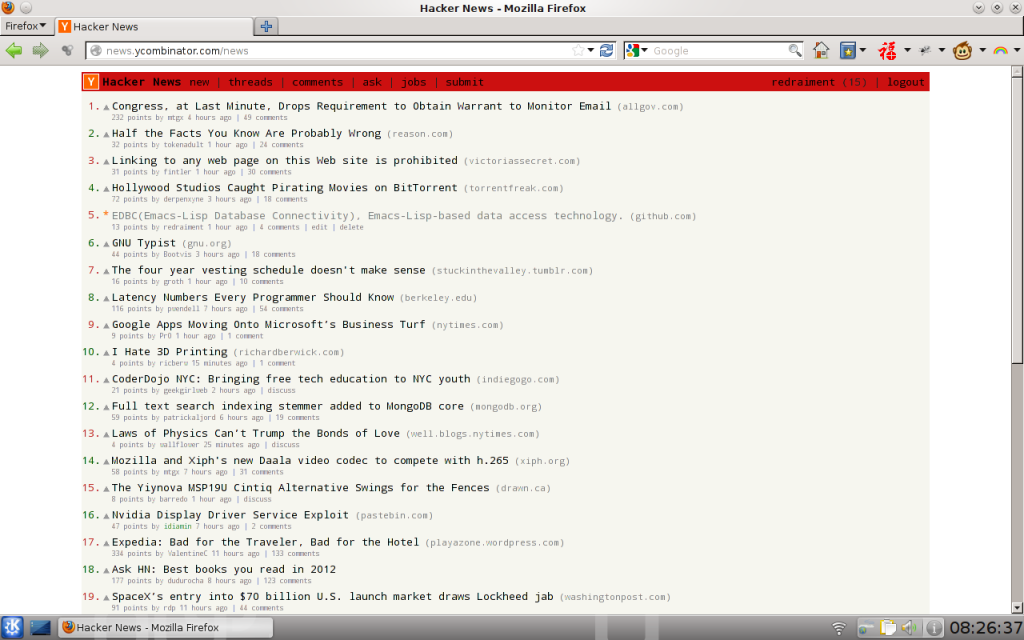The height and width of the screenshot is (640, 1024).
Task: Upvote the Congress warrant email story
Action: click(106, 105)
